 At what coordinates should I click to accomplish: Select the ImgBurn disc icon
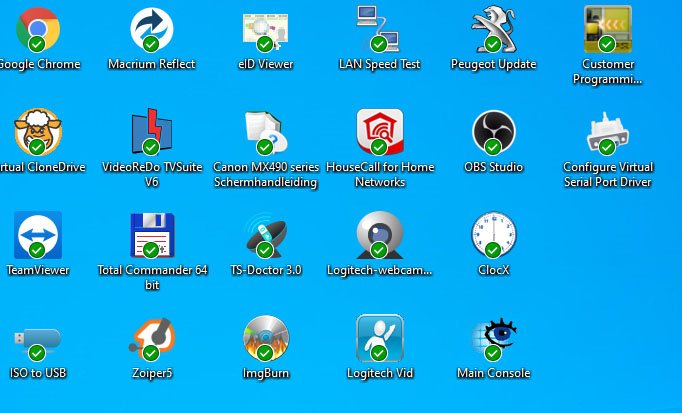(266, 338)
